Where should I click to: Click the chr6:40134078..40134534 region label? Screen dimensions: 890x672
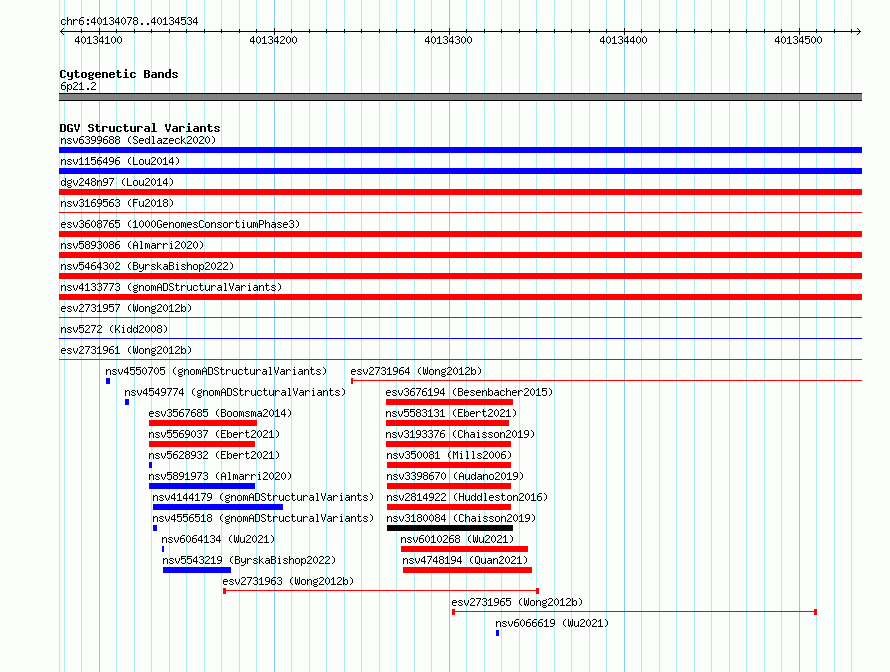click(129, 22)
